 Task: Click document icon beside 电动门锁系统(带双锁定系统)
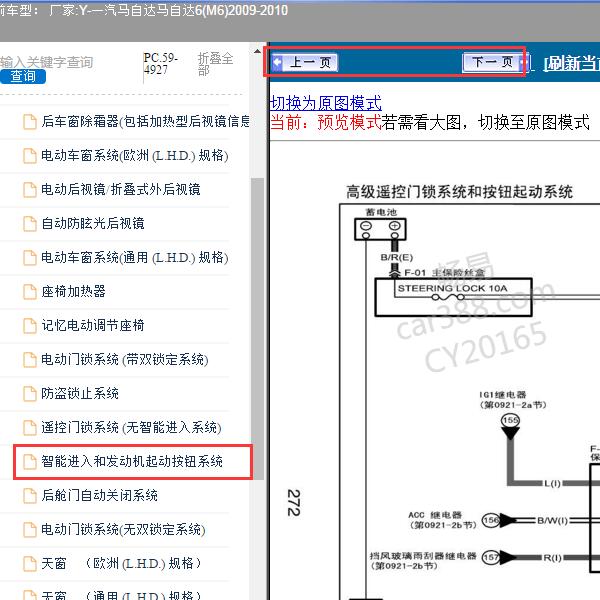(x=29, y=360)
